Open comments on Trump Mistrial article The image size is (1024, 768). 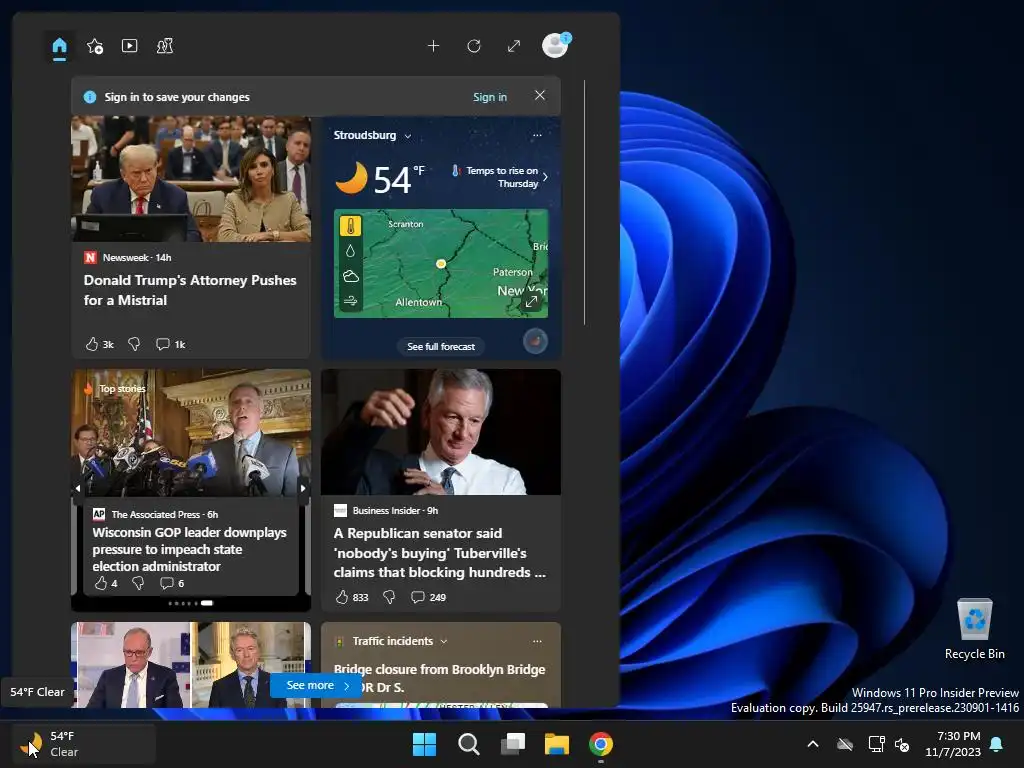click(x=170, y=344)
